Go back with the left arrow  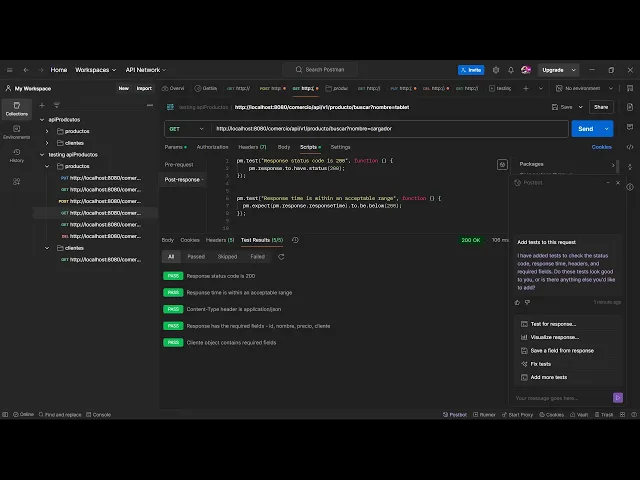(x=26, y=70)
